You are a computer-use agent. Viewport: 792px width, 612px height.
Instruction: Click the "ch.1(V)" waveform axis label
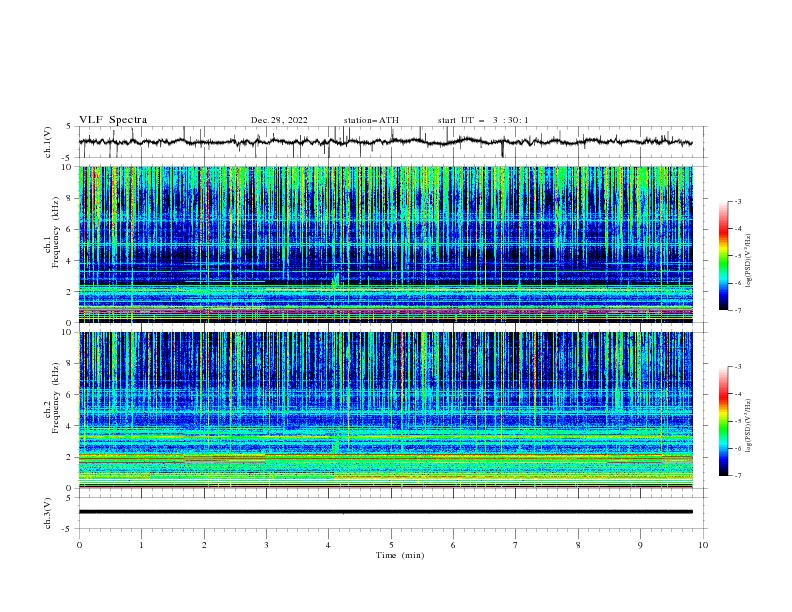pos(48,142)
